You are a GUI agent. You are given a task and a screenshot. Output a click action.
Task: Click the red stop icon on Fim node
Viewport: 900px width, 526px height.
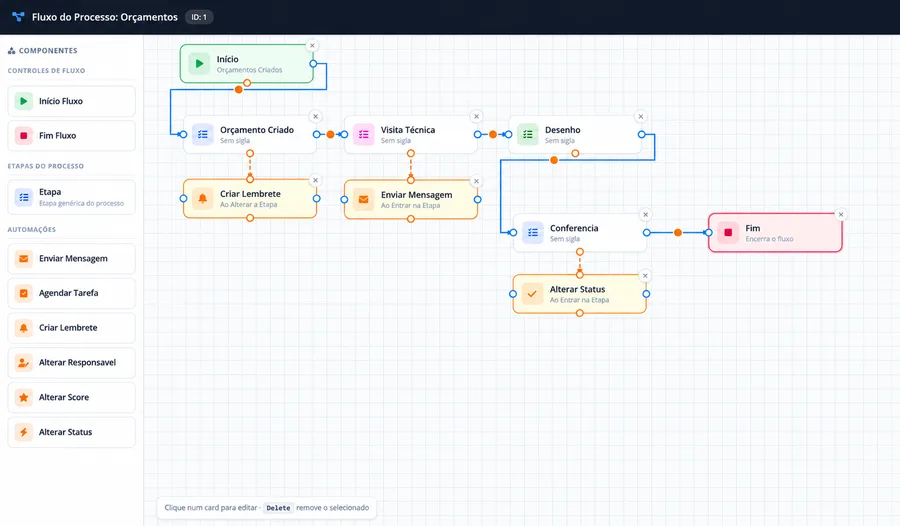[x=728, y=233]
